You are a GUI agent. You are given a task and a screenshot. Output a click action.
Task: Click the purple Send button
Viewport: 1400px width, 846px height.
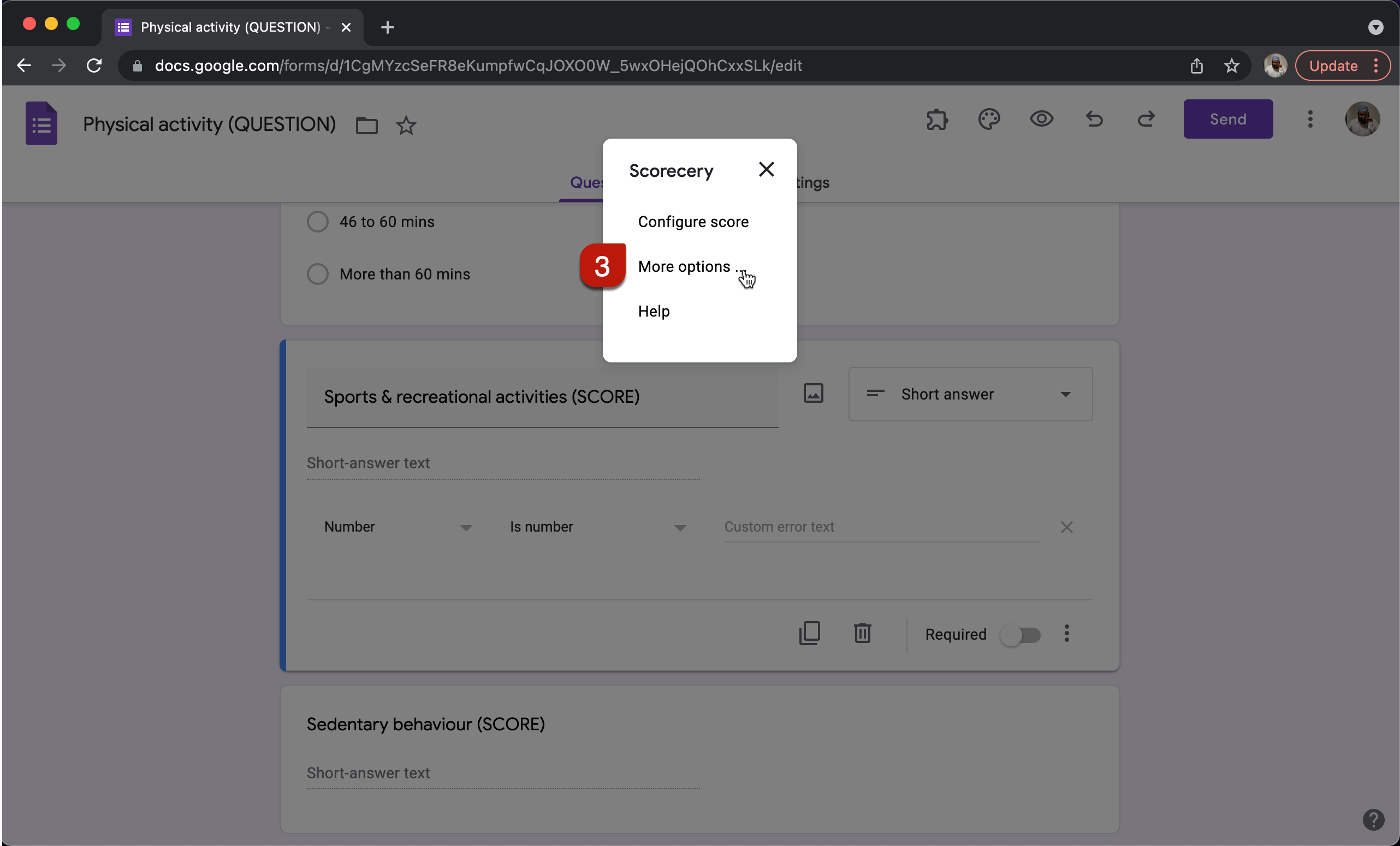pos(1227,119)
